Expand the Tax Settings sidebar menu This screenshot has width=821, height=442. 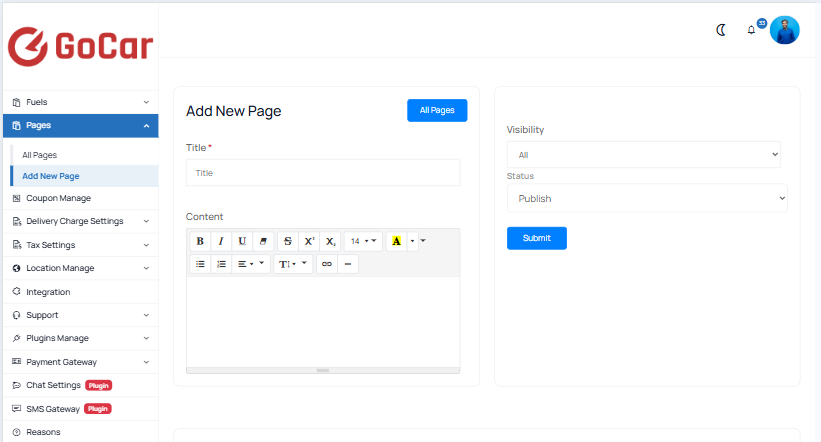[80, 245]
